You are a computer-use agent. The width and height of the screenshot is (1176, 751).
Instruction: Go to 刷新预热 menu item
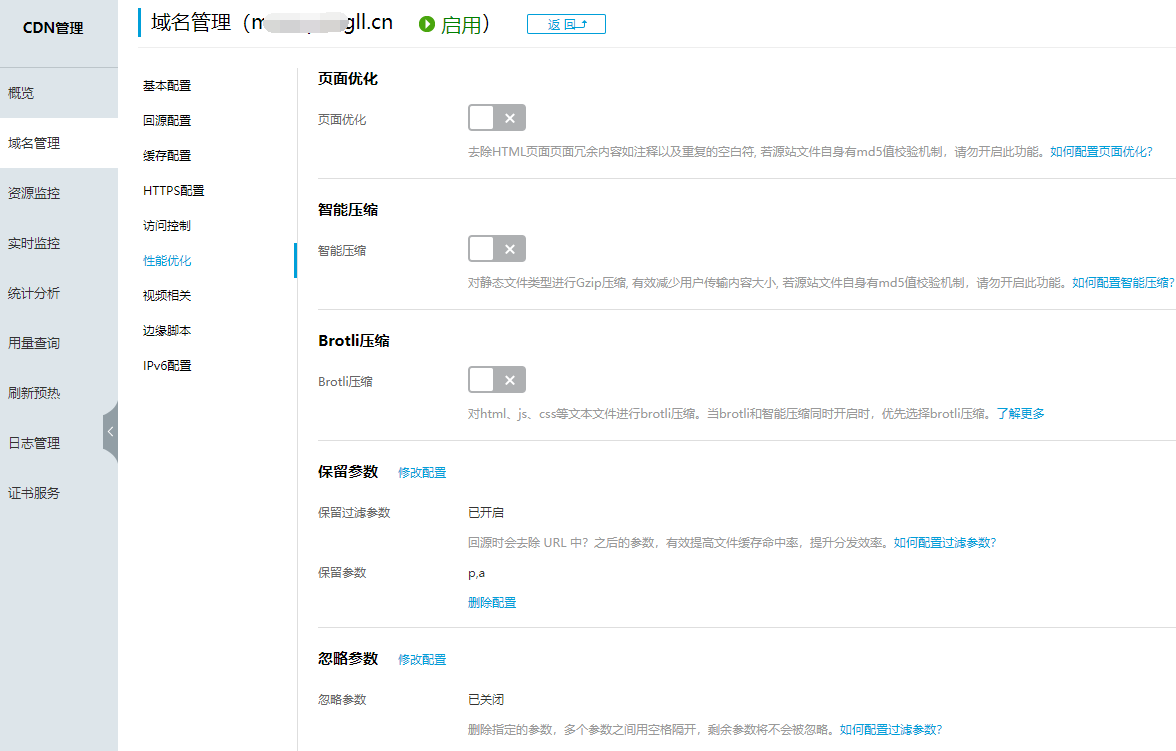34,393
